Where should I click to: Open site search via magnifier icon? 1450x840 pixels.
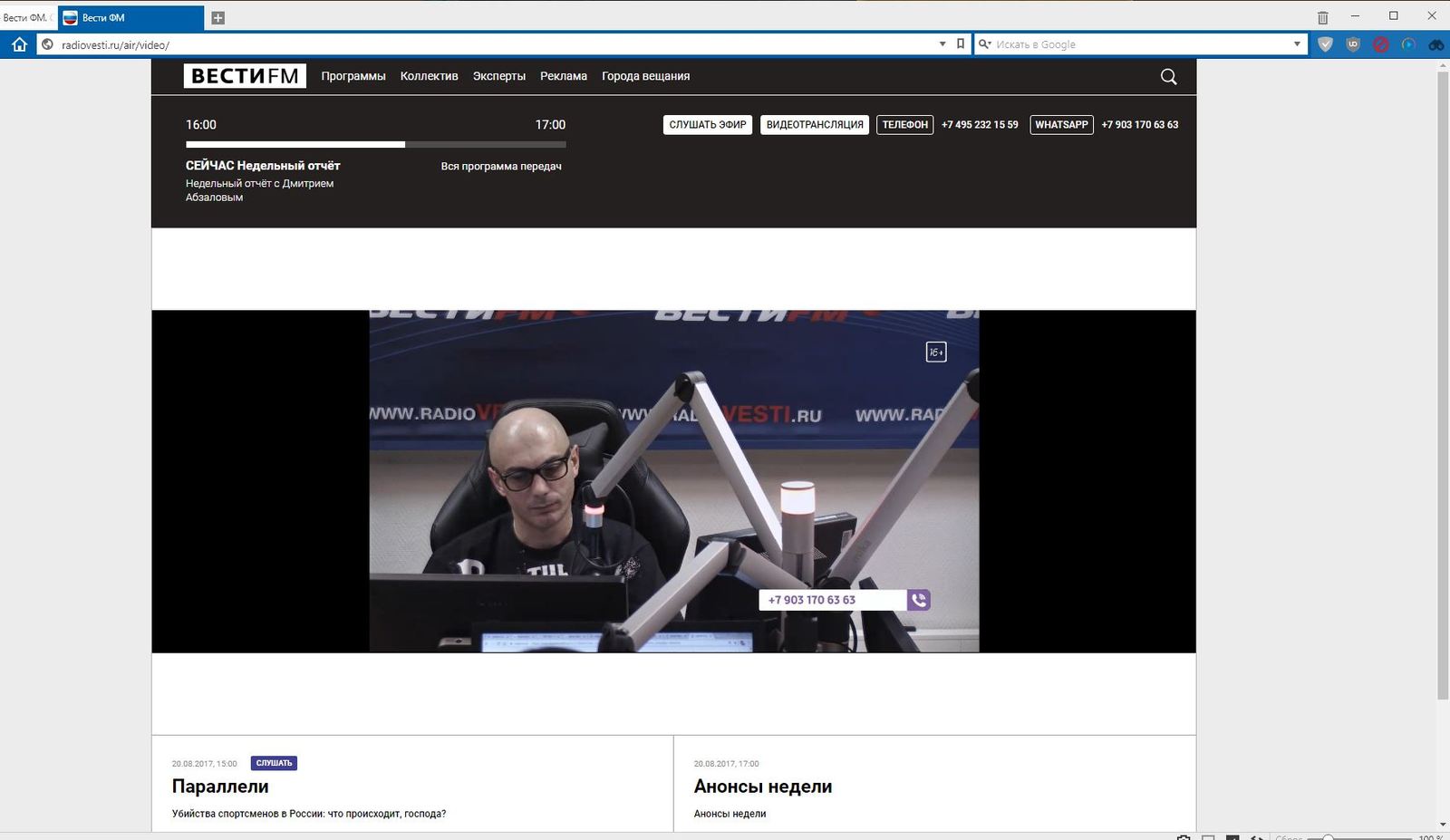point(1169,77)
